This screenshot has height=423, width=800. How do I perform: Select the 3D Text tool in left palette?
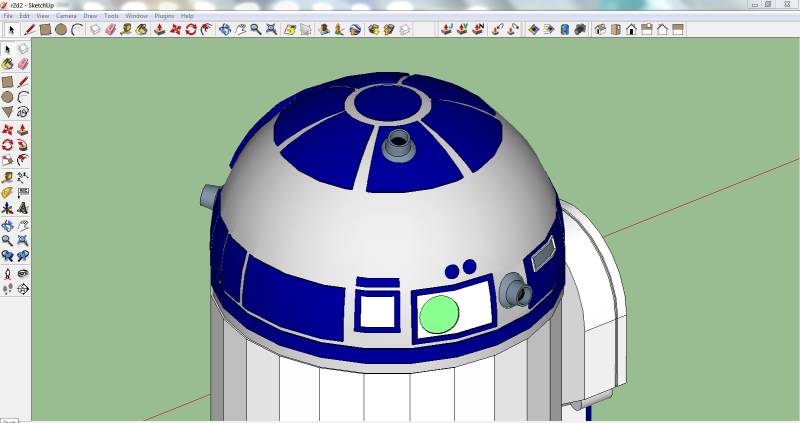[23, 208]
